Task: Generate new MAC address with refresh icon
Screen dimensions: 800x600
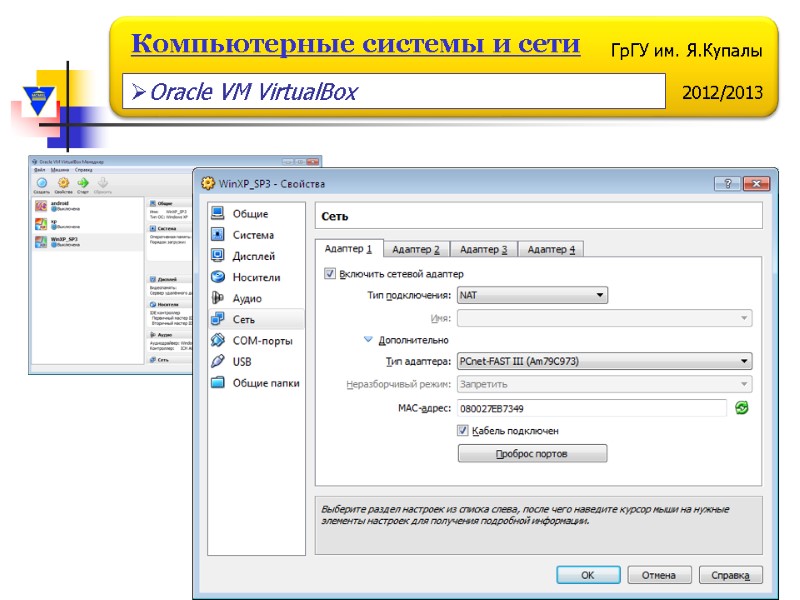Action: point(742,408)
